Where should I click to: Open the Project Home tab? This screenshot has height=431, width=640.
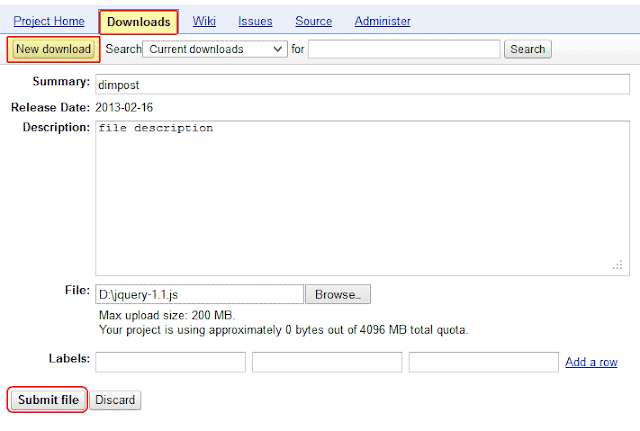(49, 21)
